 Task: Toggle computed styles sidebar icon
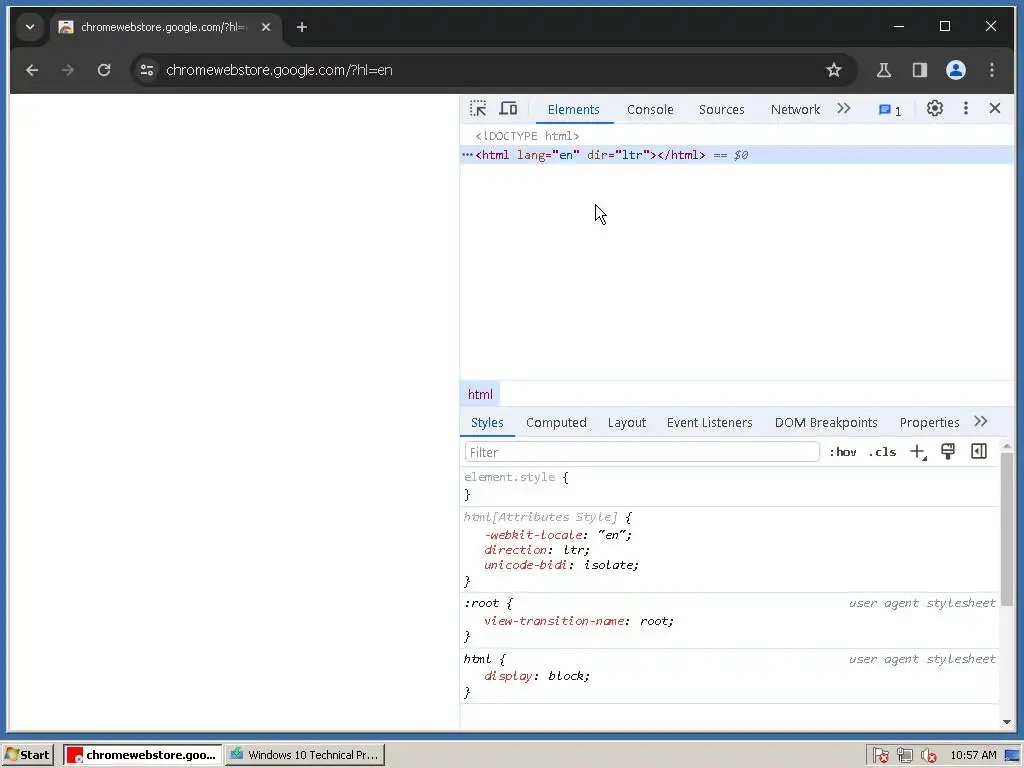[979, 451]
